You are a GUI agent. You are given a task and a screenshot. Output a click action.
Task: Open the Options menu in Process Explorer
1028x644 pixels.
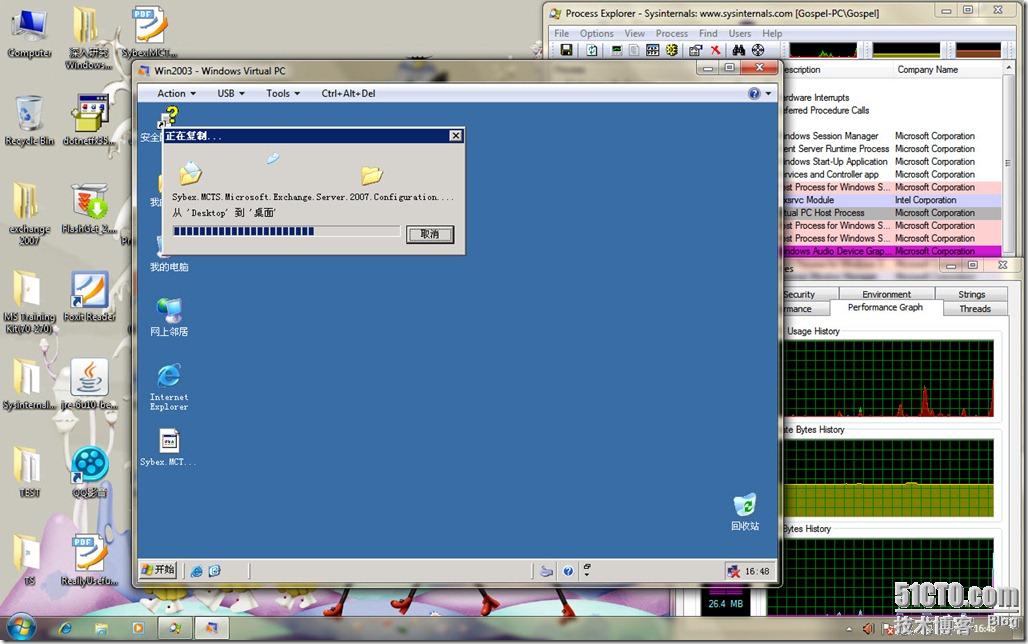[x=596, y=33]
